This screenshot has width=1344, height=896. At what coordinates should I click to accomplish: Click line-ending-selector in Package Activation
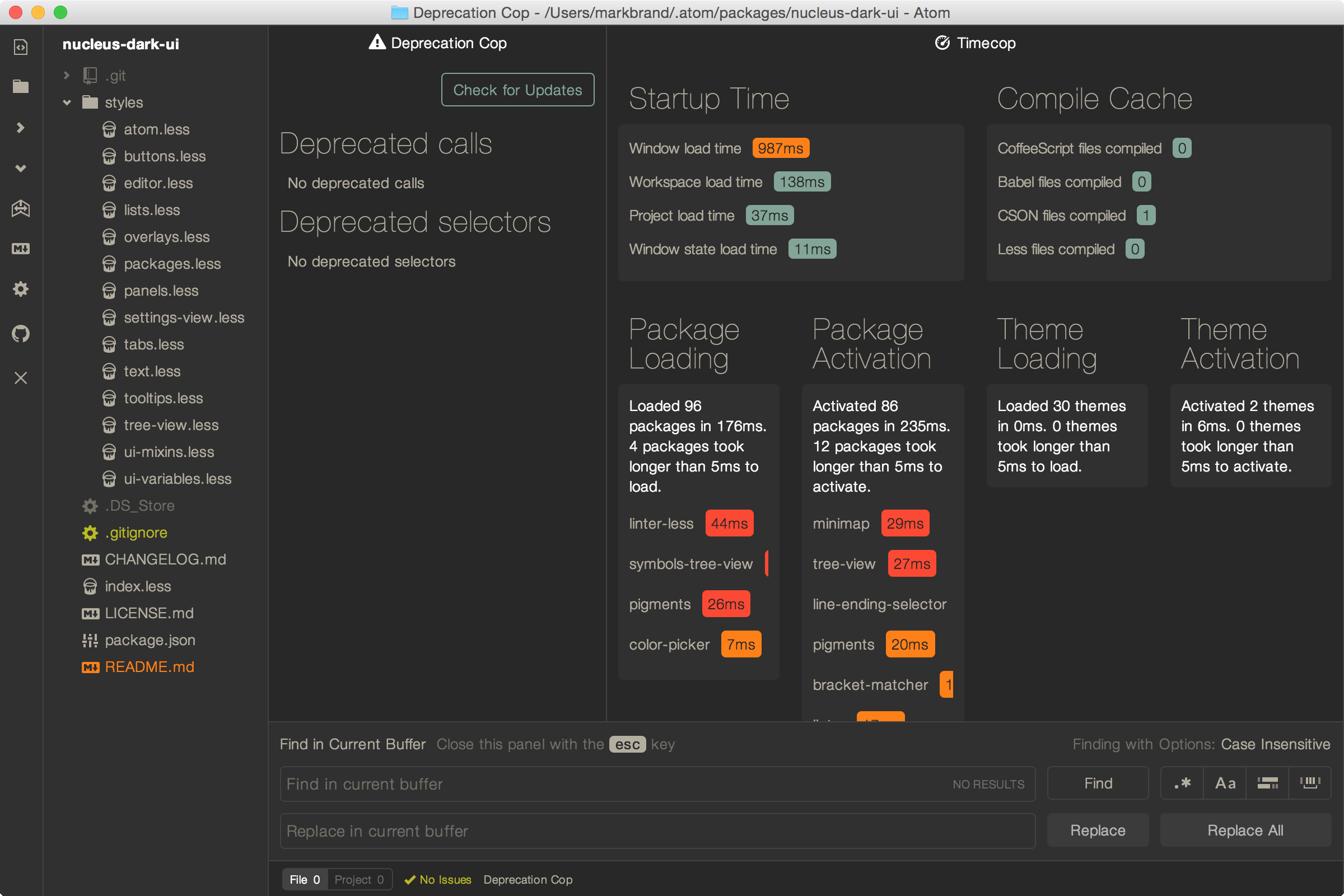879,604
